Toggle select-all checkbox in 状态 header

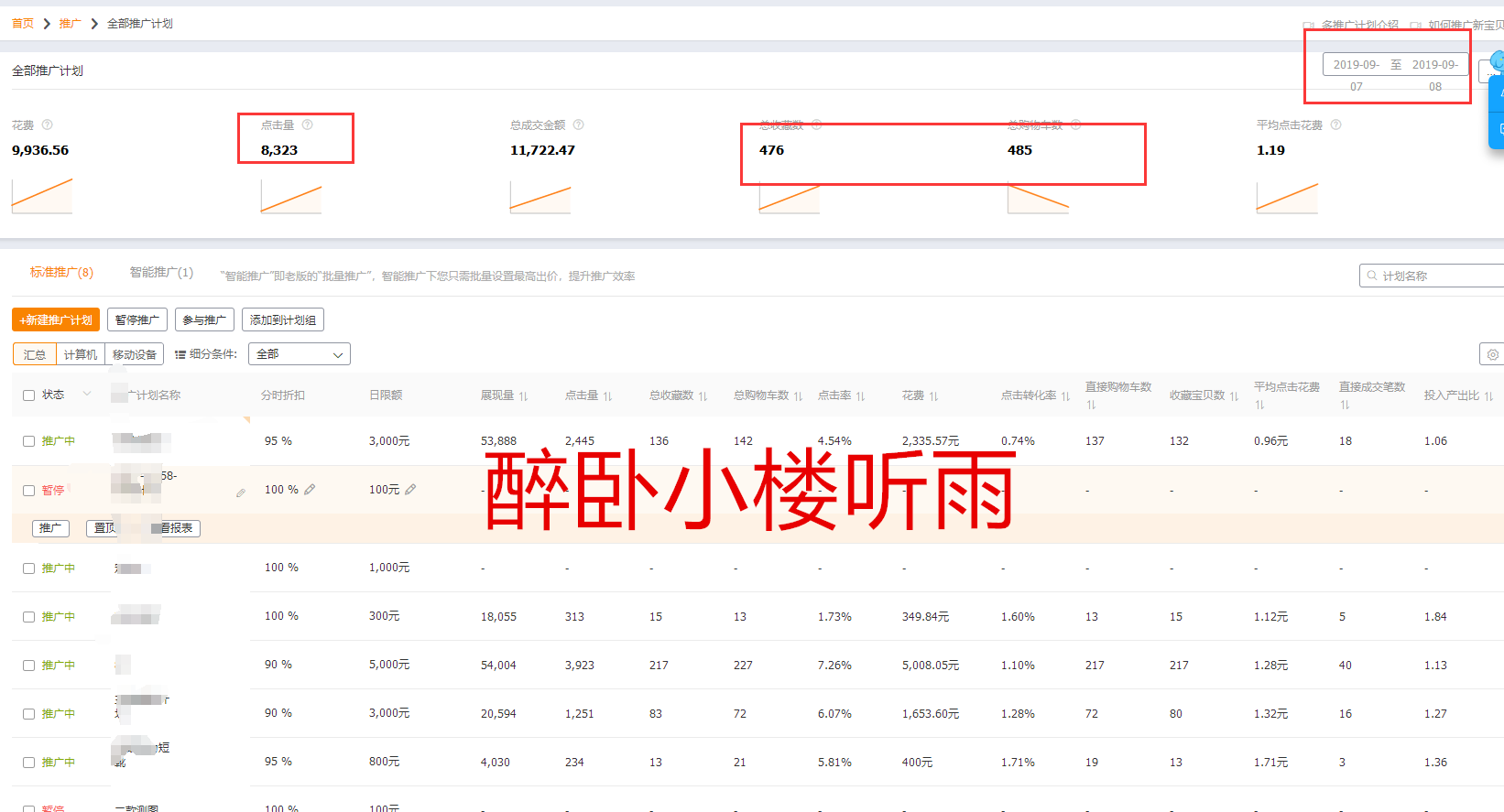click(x=29, y=395)
